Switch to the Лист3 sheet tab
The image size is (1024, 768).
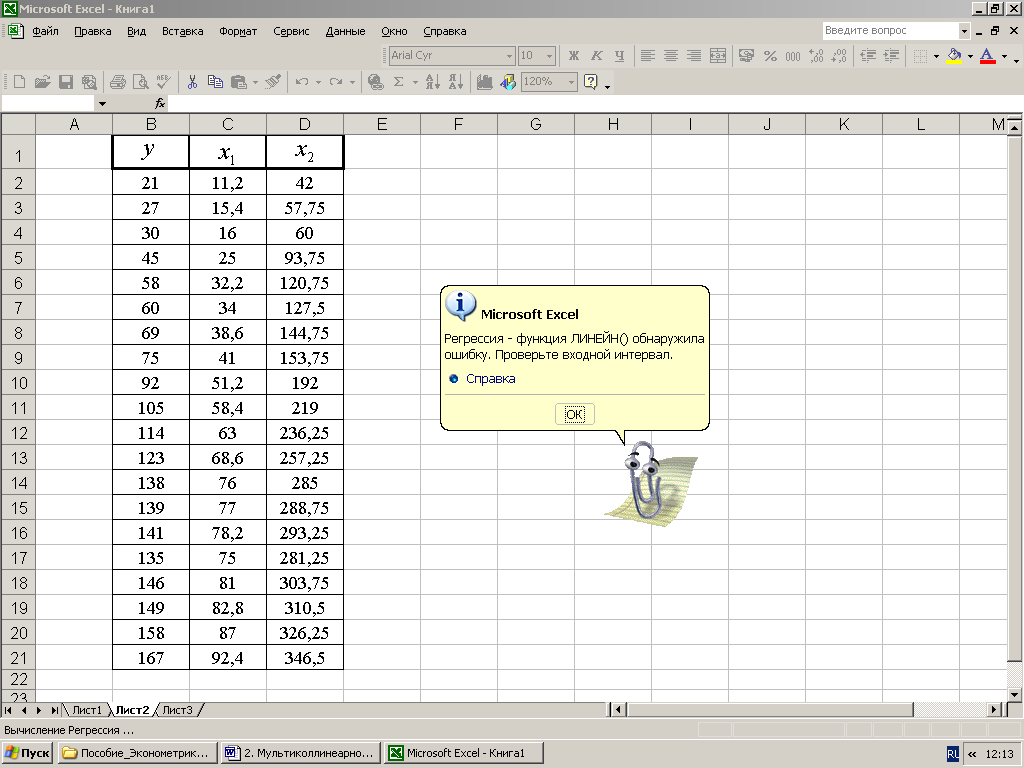178,710
